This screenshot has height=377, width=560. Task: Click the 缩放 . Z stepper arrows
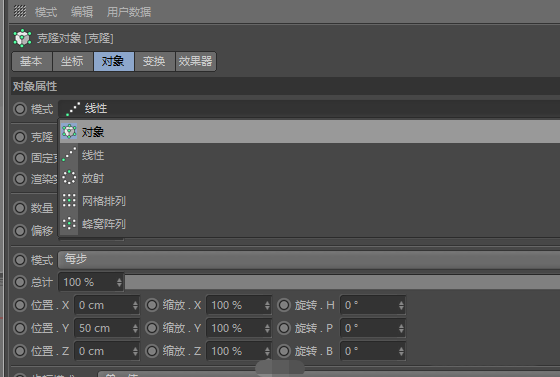point(267,351)
